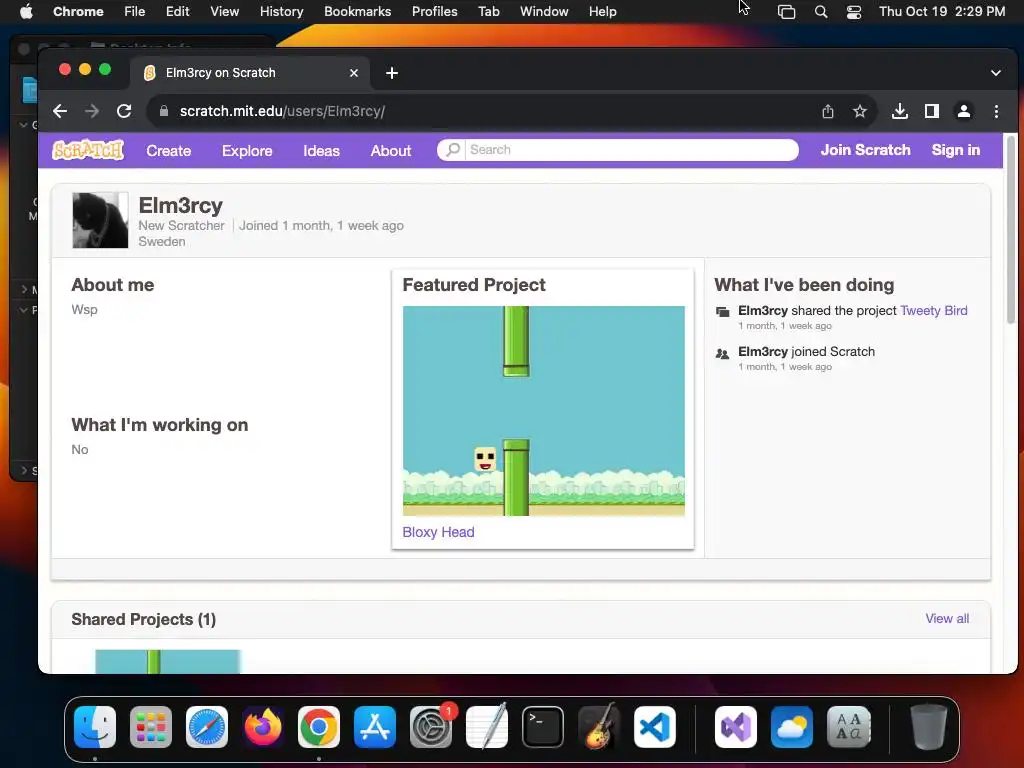Open App Store from the Dock
The image size is (1024, 768).
pos(375,727)
